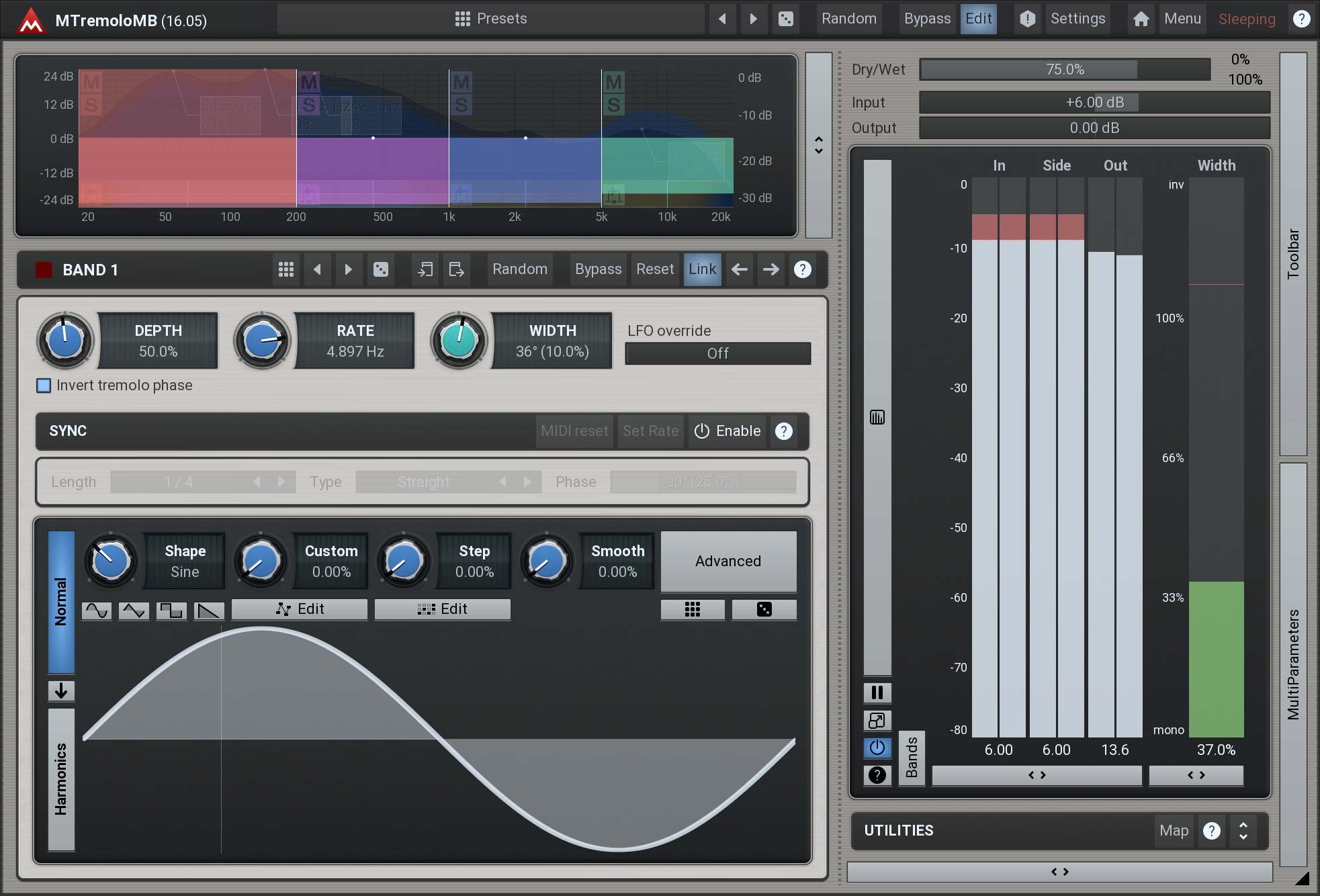1320x896 pixels.
Task: Select triangle wave shape preset
Action: (x=134, y=610)
